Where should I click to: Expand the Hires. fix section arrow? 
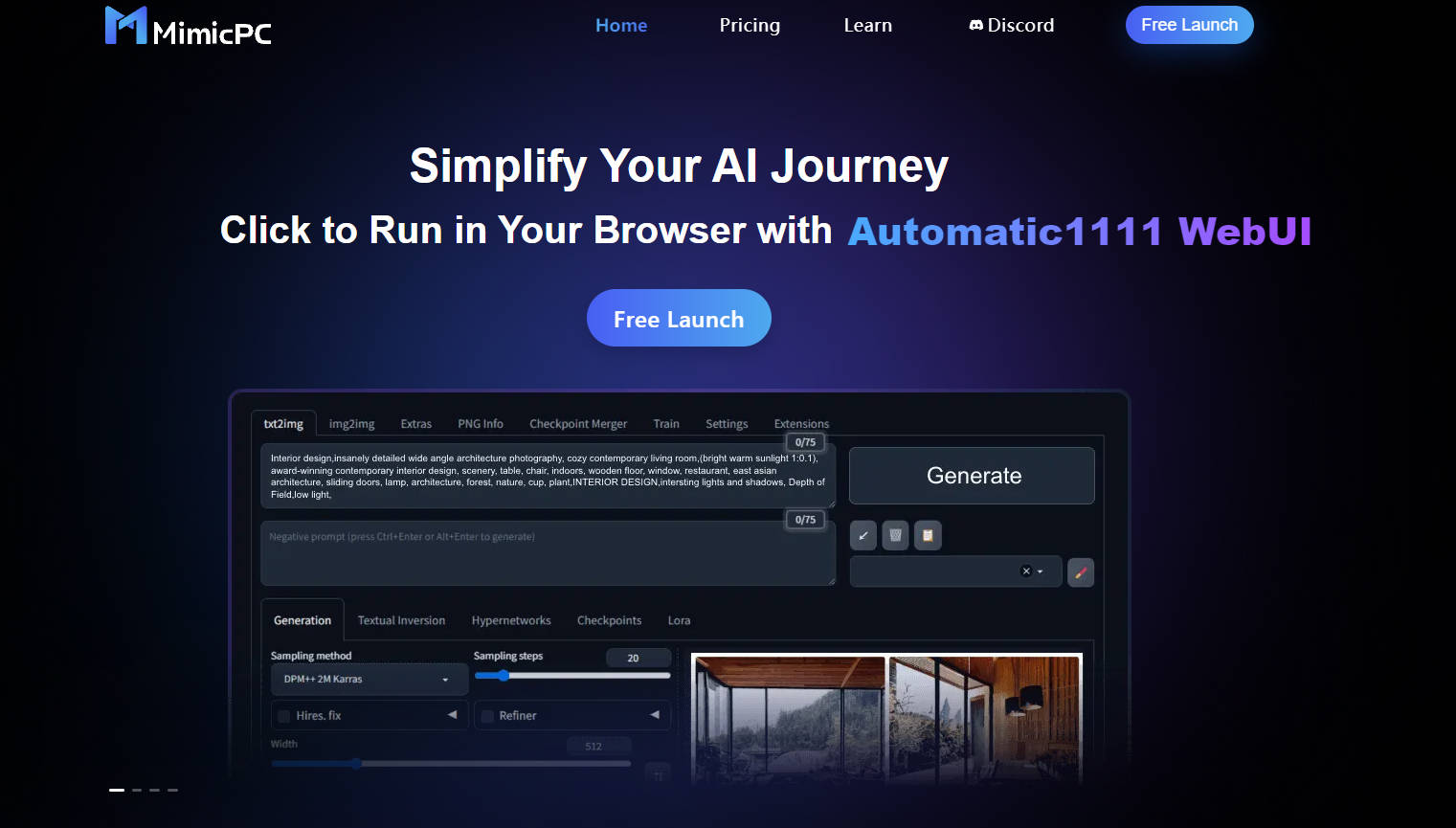coord(452,715)
